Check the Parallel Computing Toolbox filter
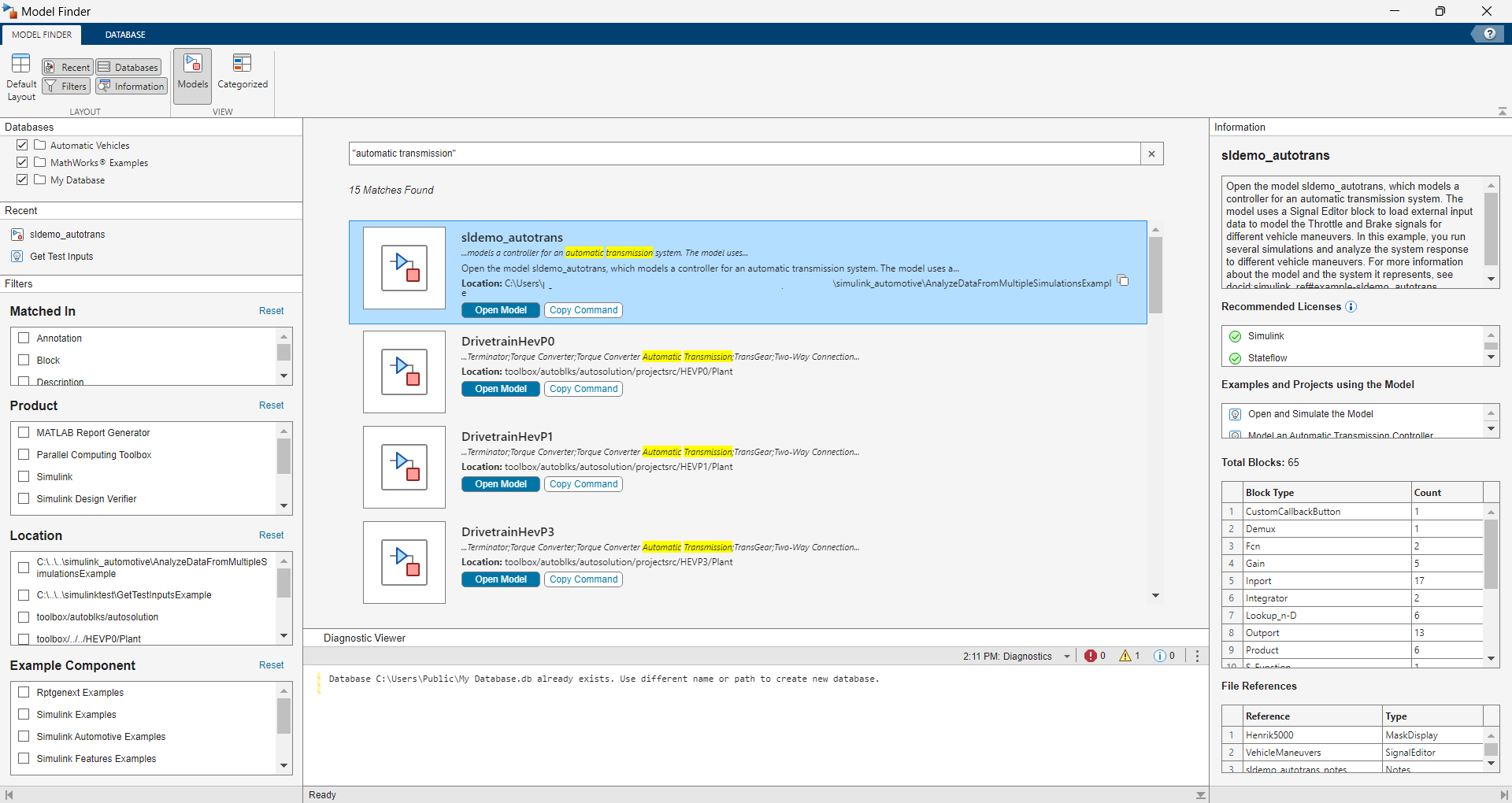The width and height of the screenshot is (1512, 803). coord(24,454)
